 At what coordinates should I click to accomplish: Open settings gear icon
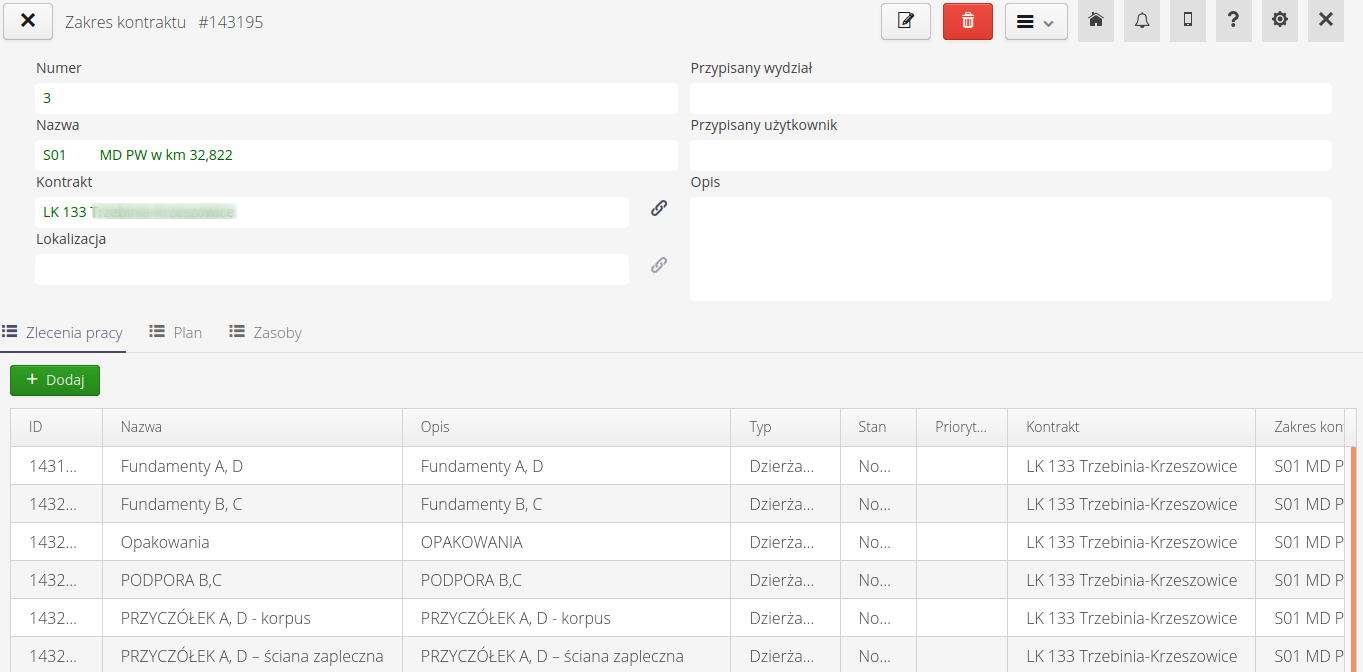(1279, 20)
